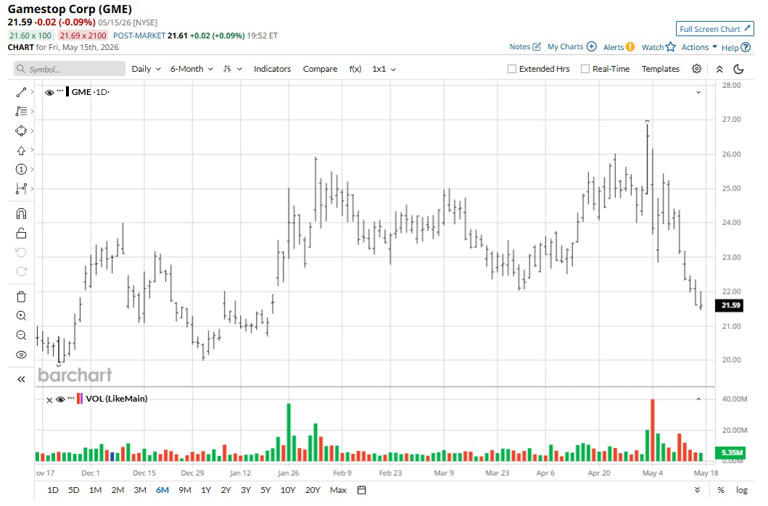Toggle the percent scale button
This screenshot has height=506, width=768.
pos(720,490)
